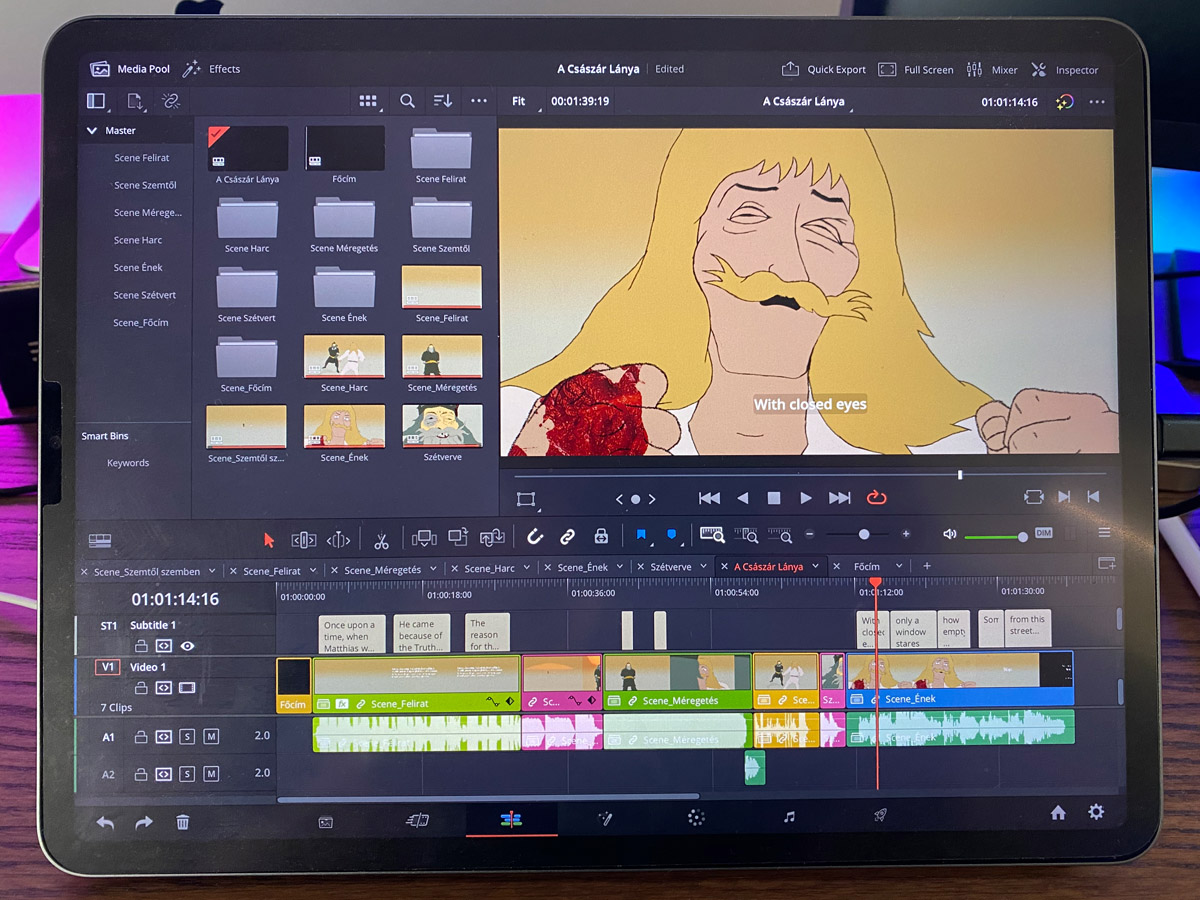Solo audio track A1
Image resolution: width=1200 pixels, height=900 pixels.
click(187, 737)
